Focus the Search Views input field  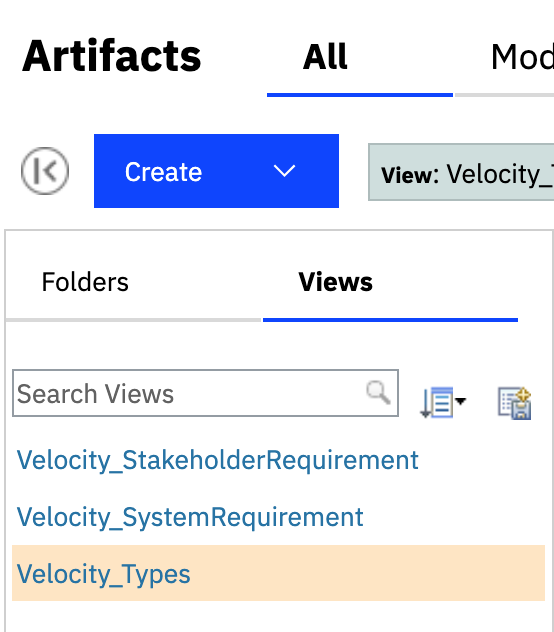tap(190, 393)
